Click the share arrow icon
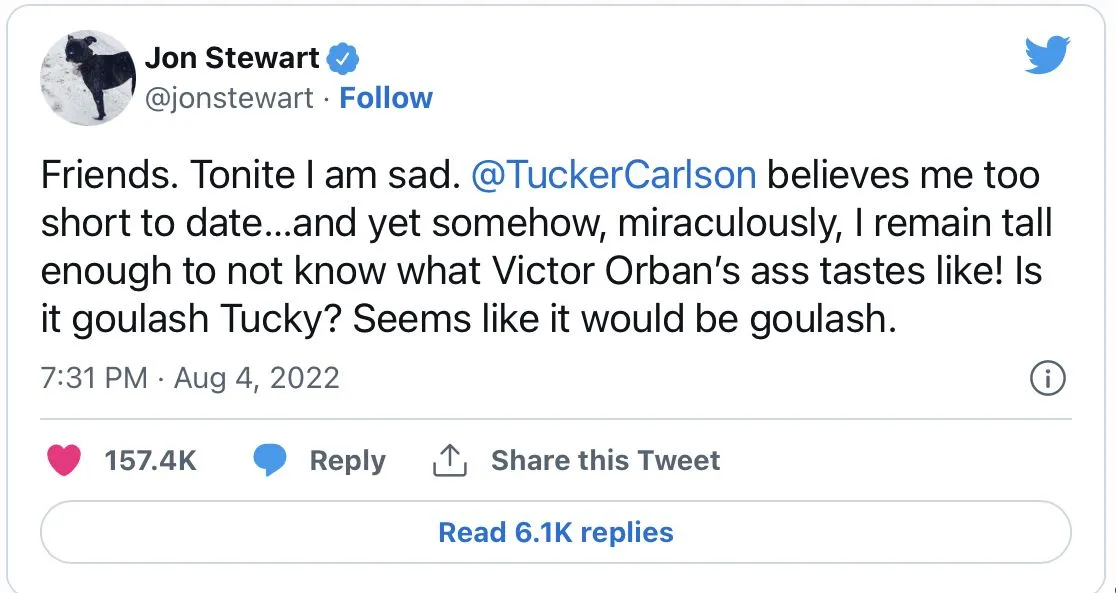The width and height of the screenshot is (1116, 593). [x=450, y=460]
